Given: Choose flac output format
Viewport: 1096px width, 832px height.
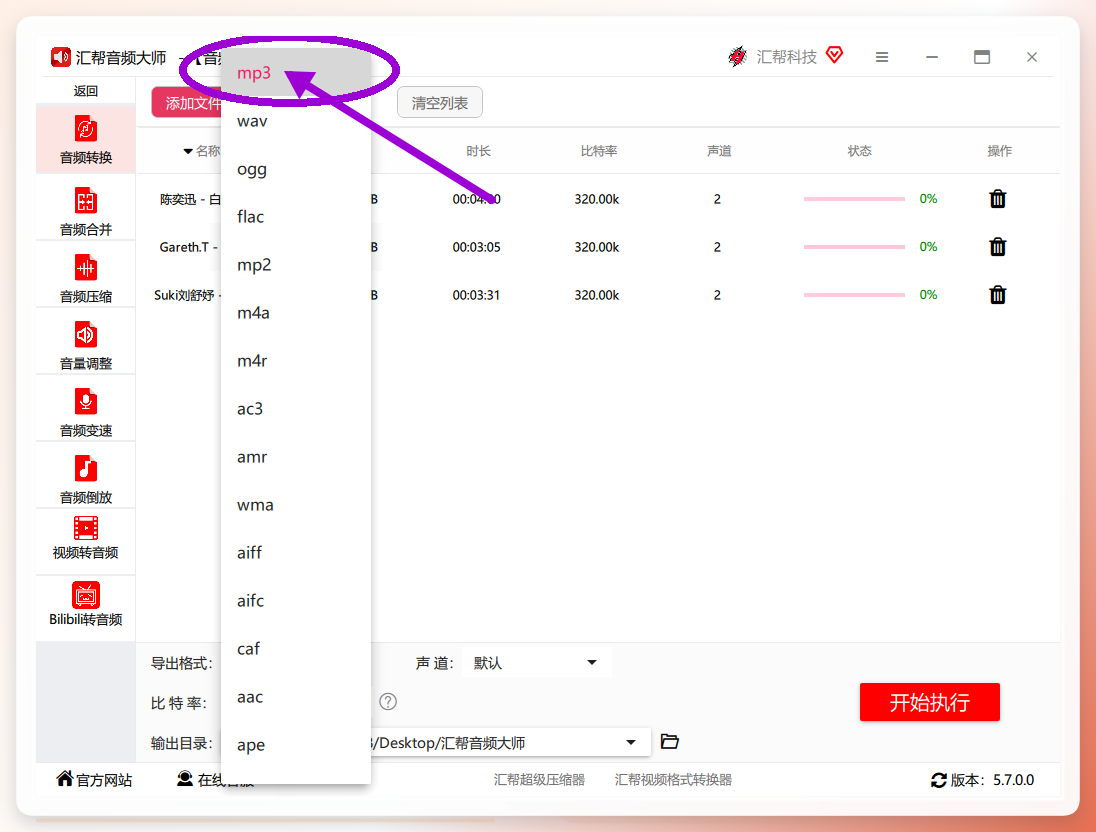Looking at the screenshot, I should tap(296, 217).
